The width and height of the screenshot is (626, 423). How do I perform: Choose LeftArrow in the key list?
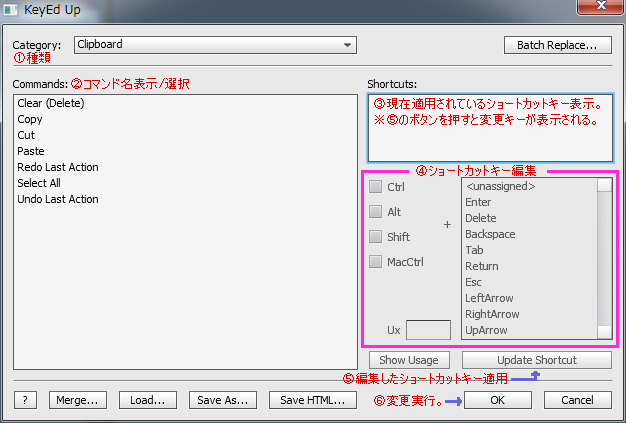530,298
